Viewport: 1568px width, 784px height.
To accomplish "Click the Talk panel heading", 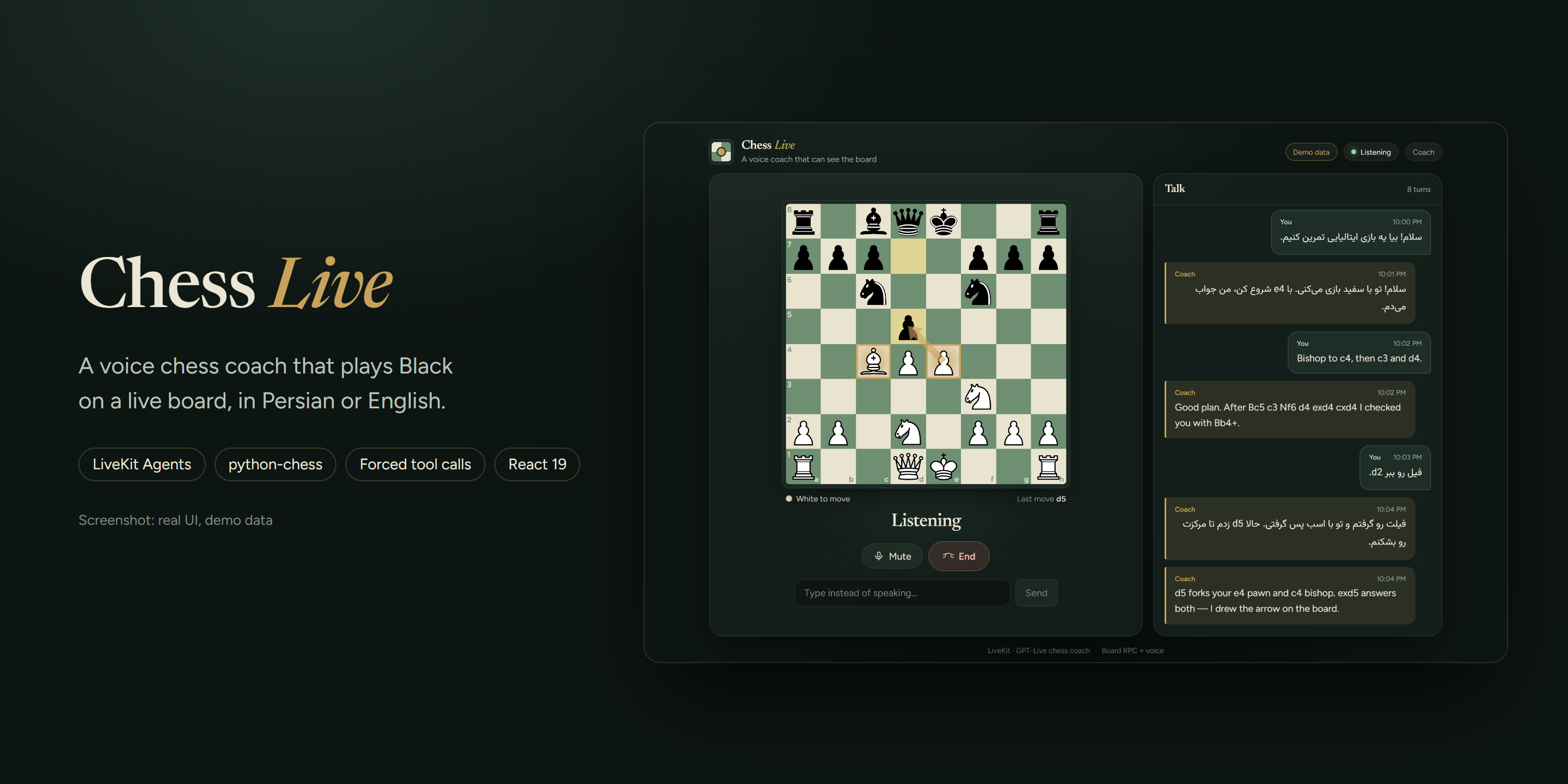I will pos(1175,189).
